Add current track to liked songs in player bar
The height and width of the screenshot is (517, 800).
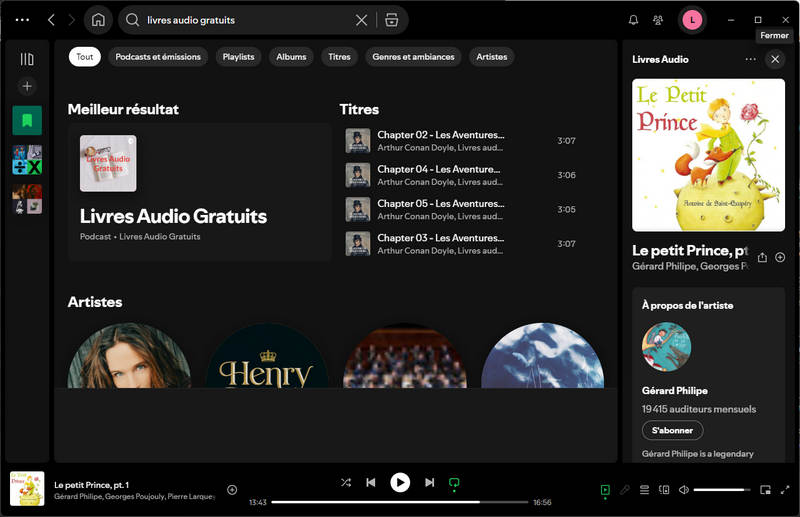coord(232,490)
